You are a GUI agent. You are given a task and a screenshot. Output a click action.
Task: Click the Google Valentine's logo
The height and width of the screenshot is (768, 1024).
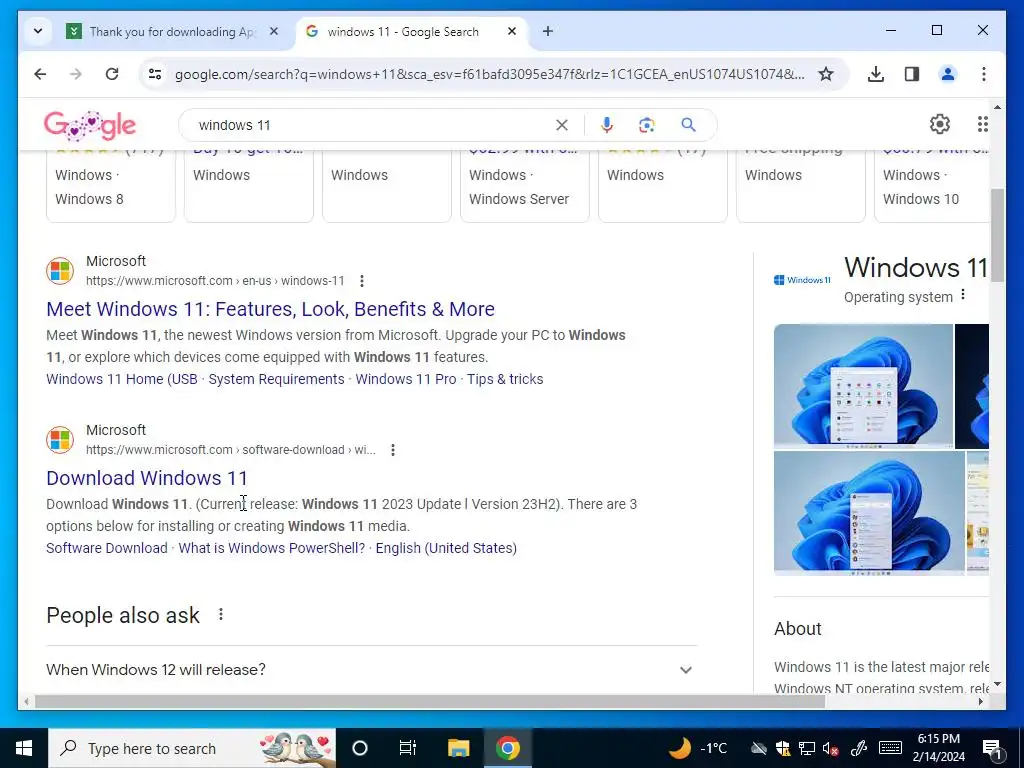pyautogui.click(x=89, y=125)
